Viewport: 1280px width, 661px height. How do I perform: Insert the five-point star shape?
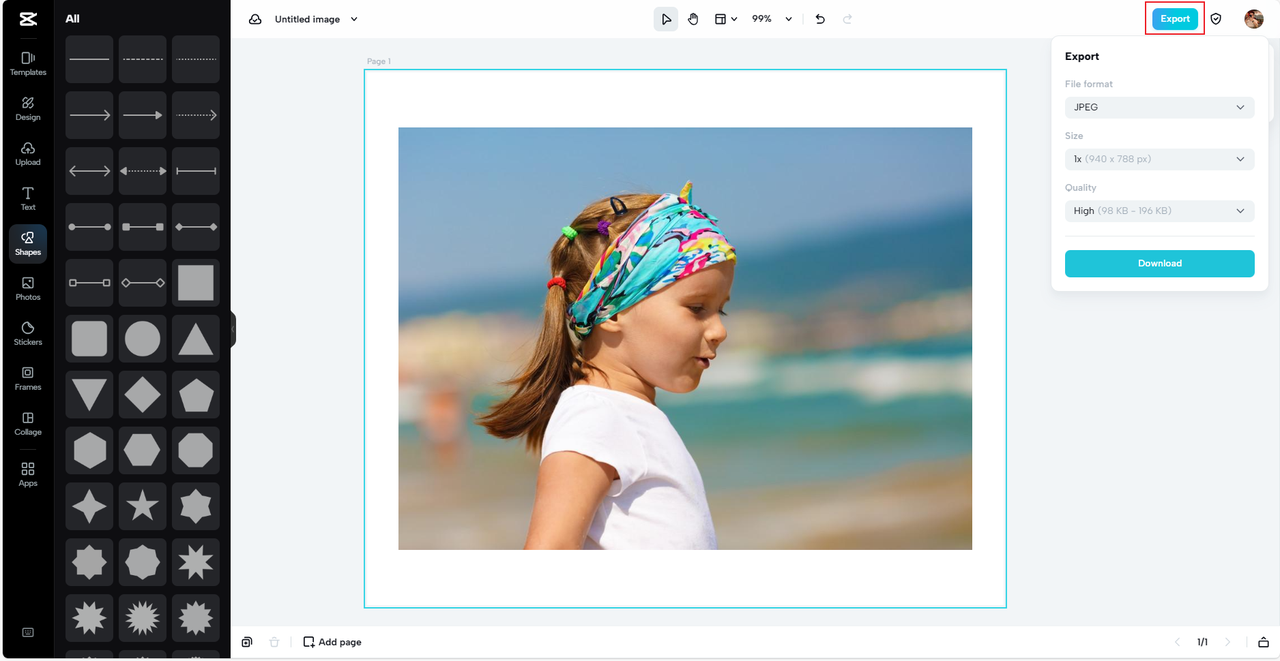143,507
